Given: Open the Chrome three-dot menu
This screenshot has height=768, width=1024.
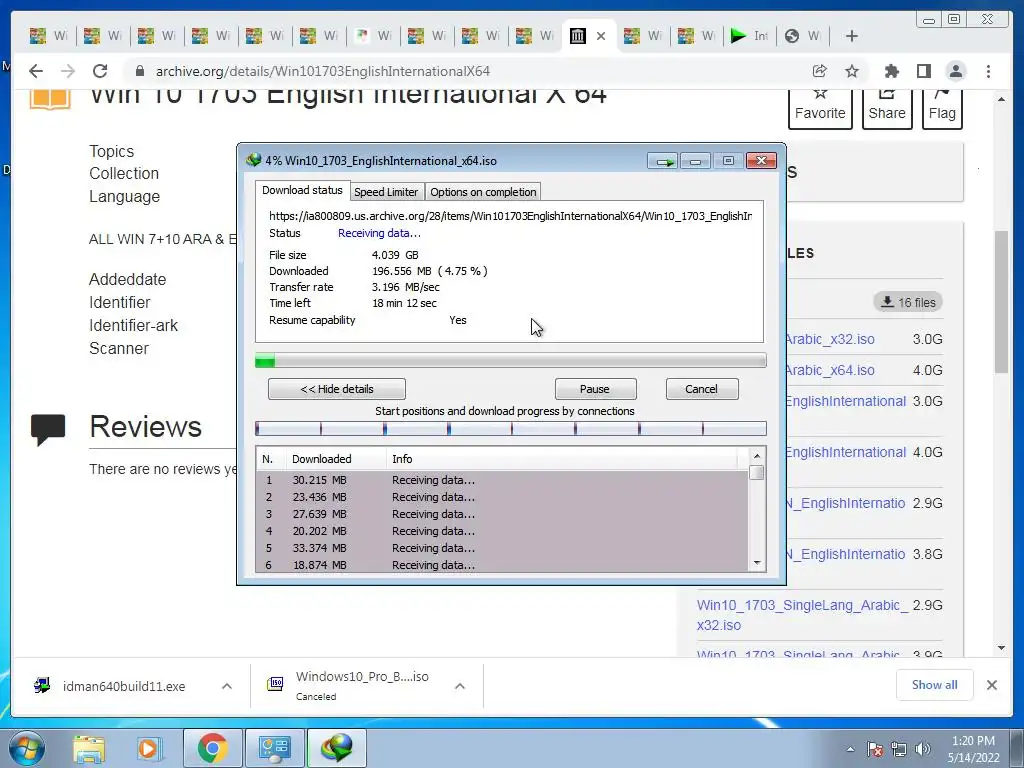Looking at the screenshot, I should 988,71.
